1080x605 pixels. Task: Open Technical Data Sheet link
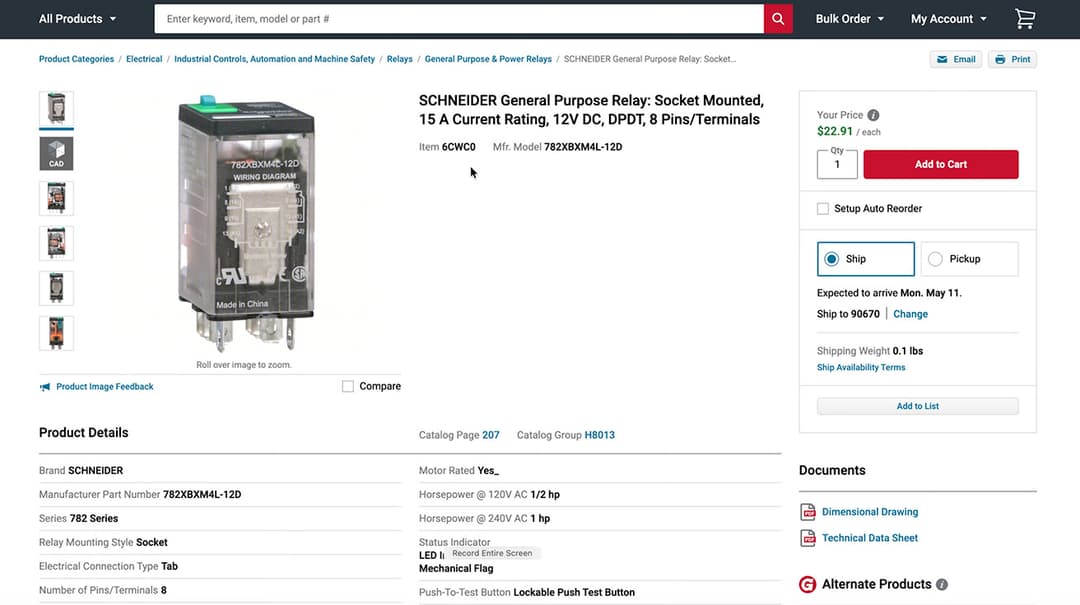(870, 538)
